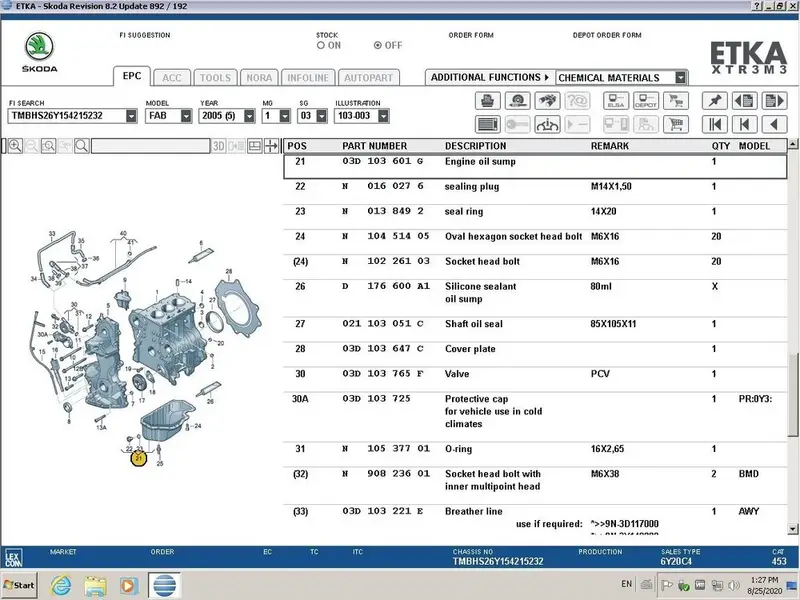Viewport: 800px width, 600px height.
Task: Go to next illustration page icon
Action: tap(774, 101)
